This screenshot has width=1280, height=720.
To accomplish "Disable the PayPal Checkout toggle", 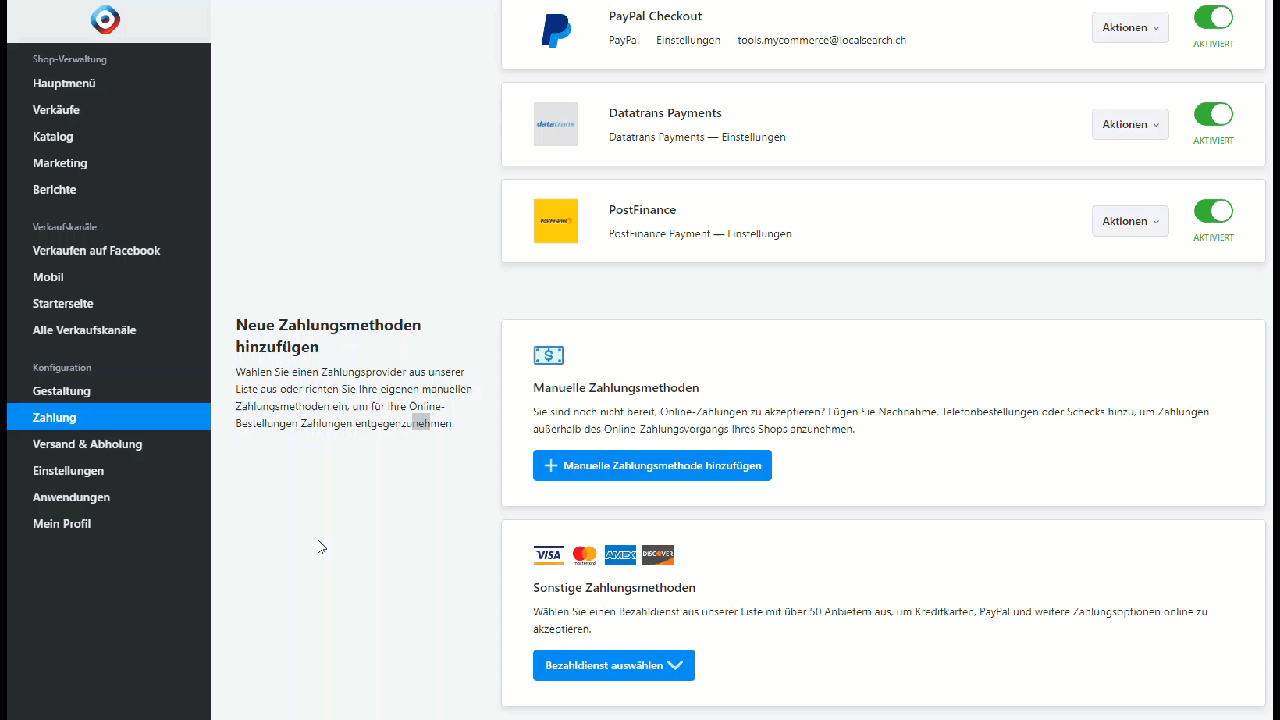I will pos(1213,17).
